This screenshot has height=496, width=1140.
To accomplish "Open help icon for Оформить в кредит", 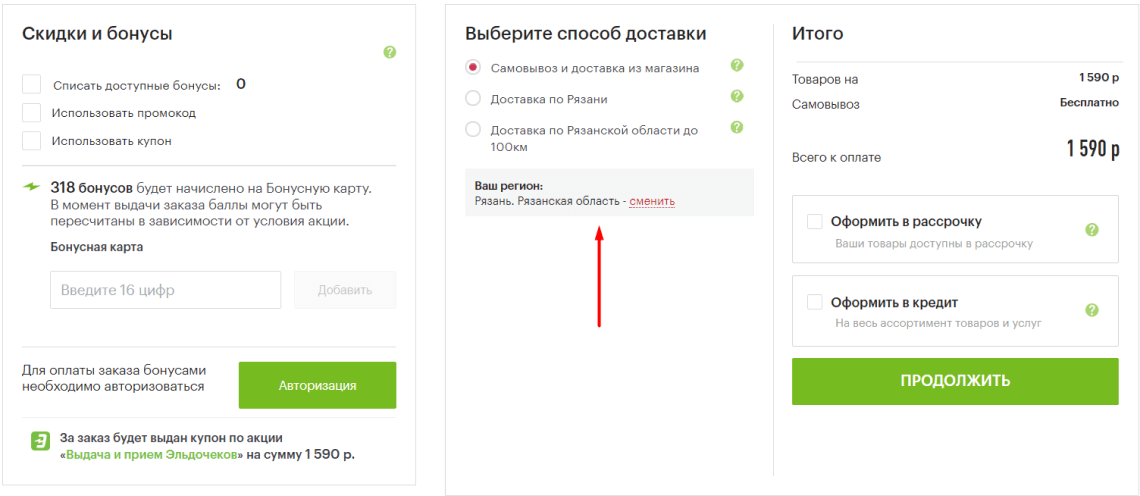I will click(x=1091, y=310).
